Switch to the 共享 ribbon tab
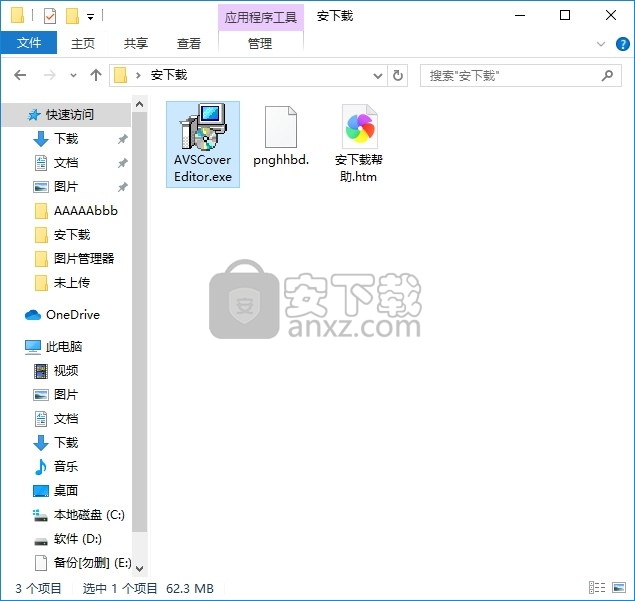Image resolution: width=635 pixels, height=601 pixels. tap(136, 43)
